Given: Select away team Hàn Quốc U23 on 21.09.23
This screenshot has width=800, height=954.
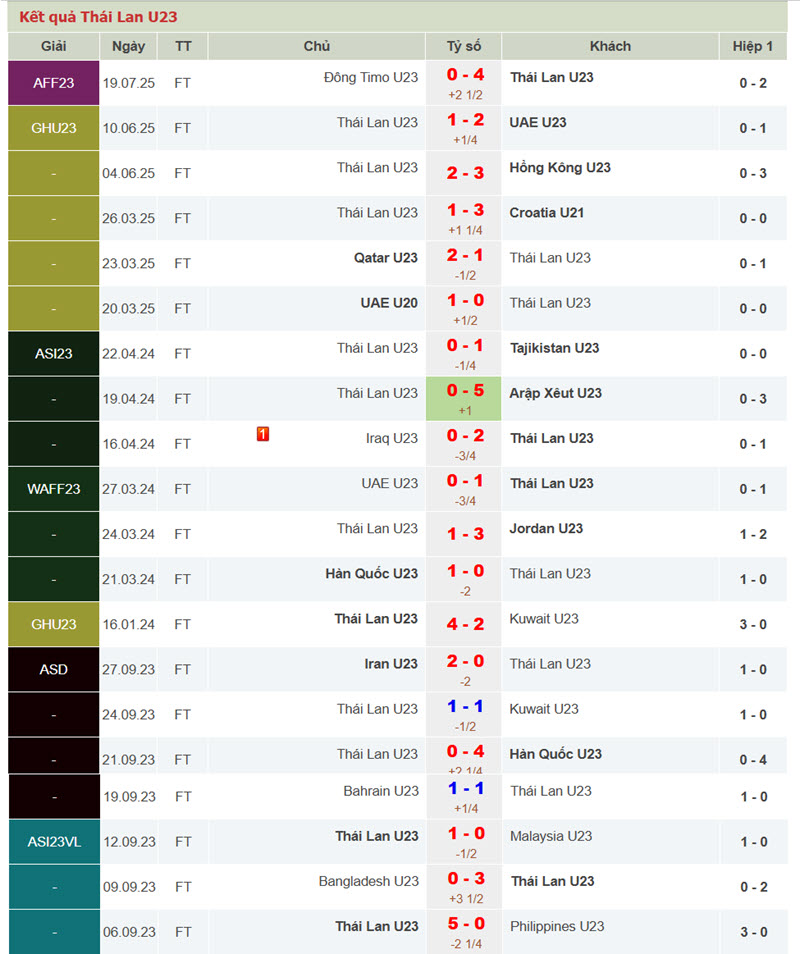Looking at the screenshot, I should [x=555, y=754].
